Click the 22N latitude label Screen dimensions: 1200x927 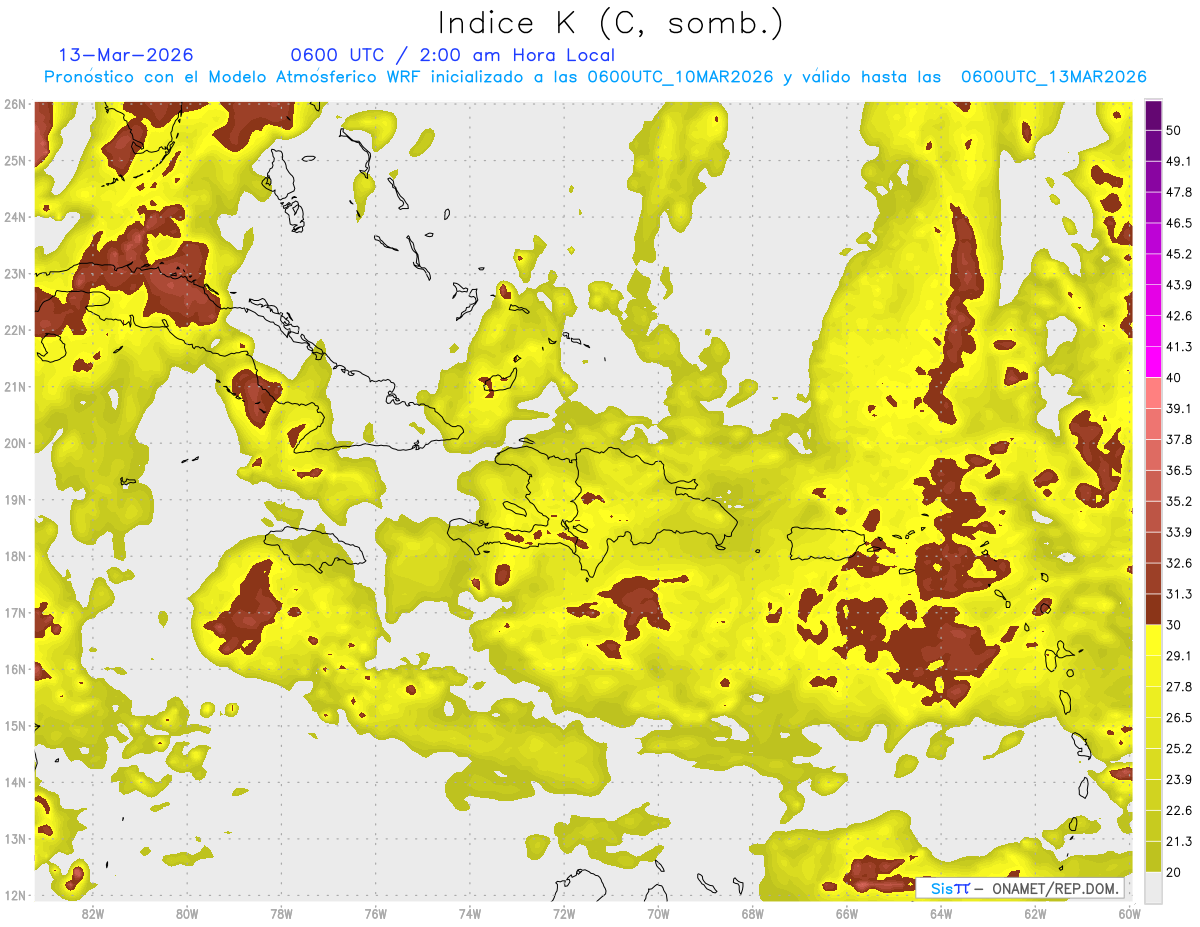coord(14,330)
